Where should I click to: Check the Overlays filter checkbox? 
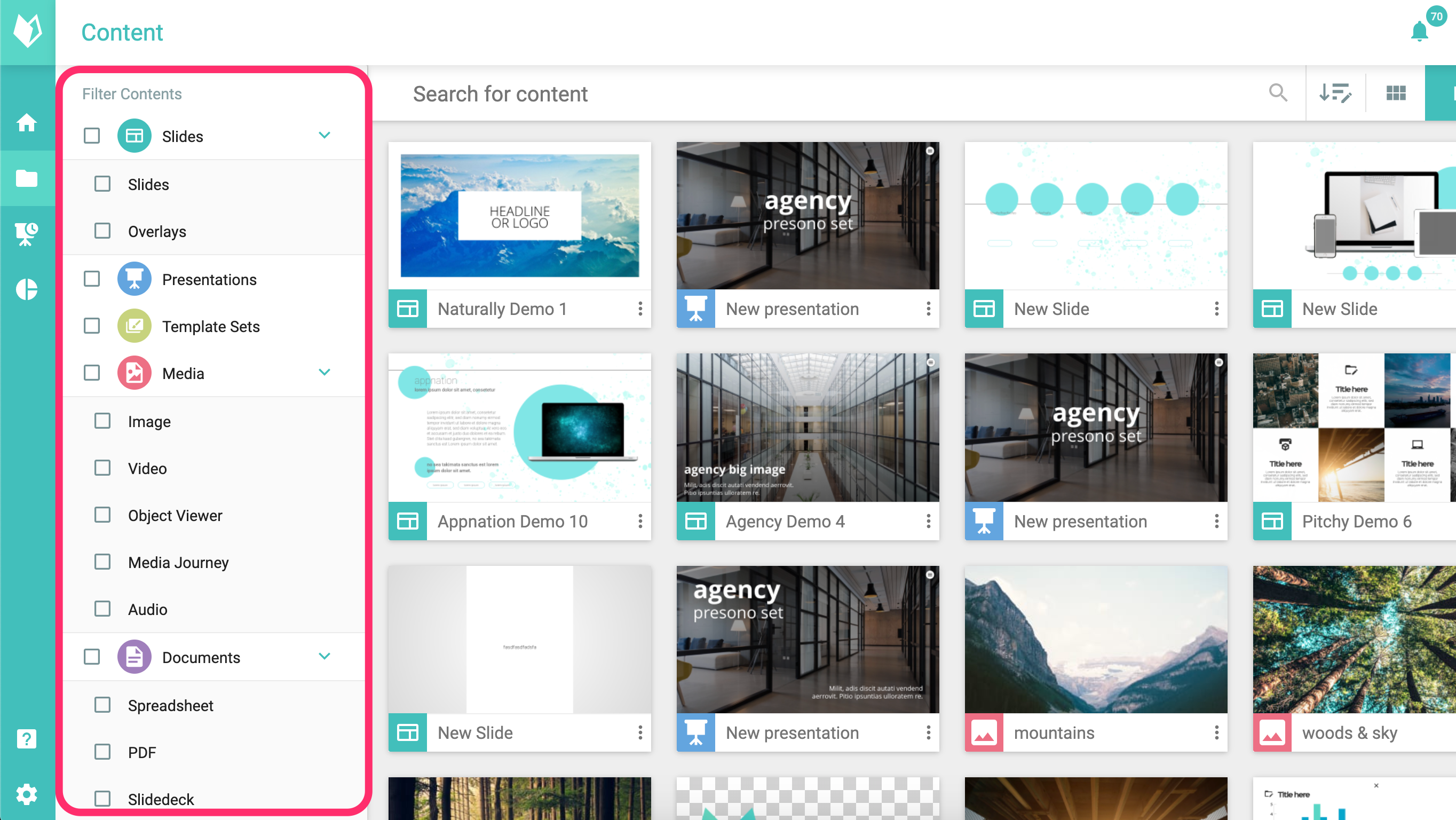pyautogui.click(x=102, y=231)
